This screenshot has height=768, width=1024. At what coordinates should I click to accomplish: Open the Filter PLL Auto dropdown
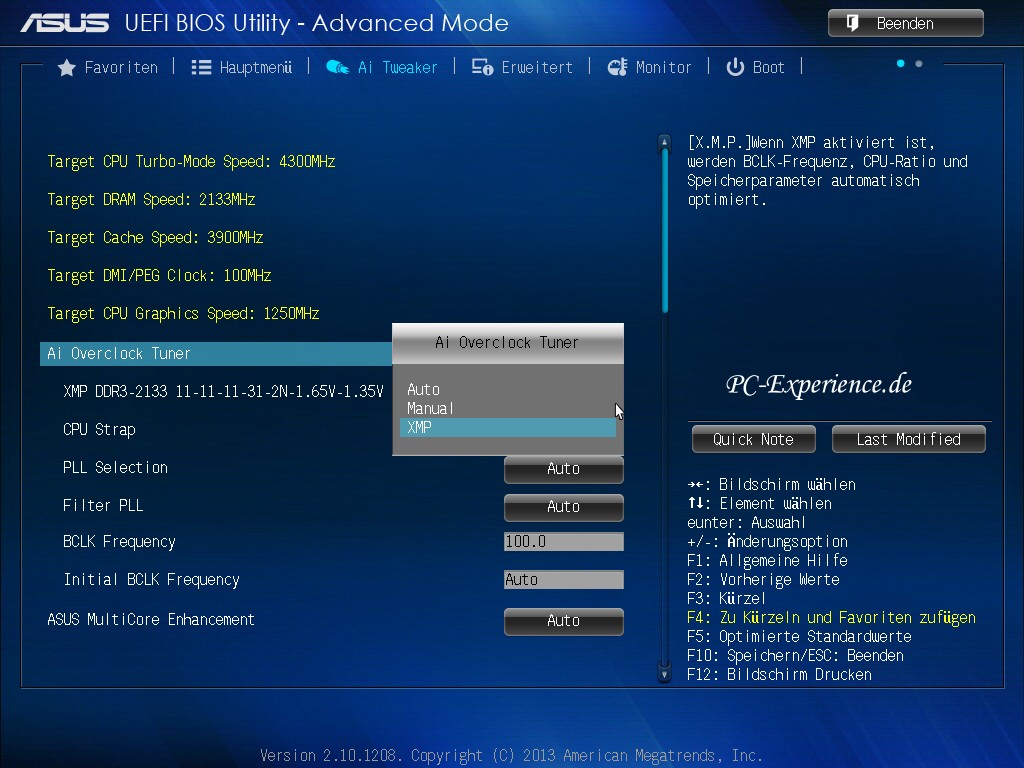[x=563, y=506]
